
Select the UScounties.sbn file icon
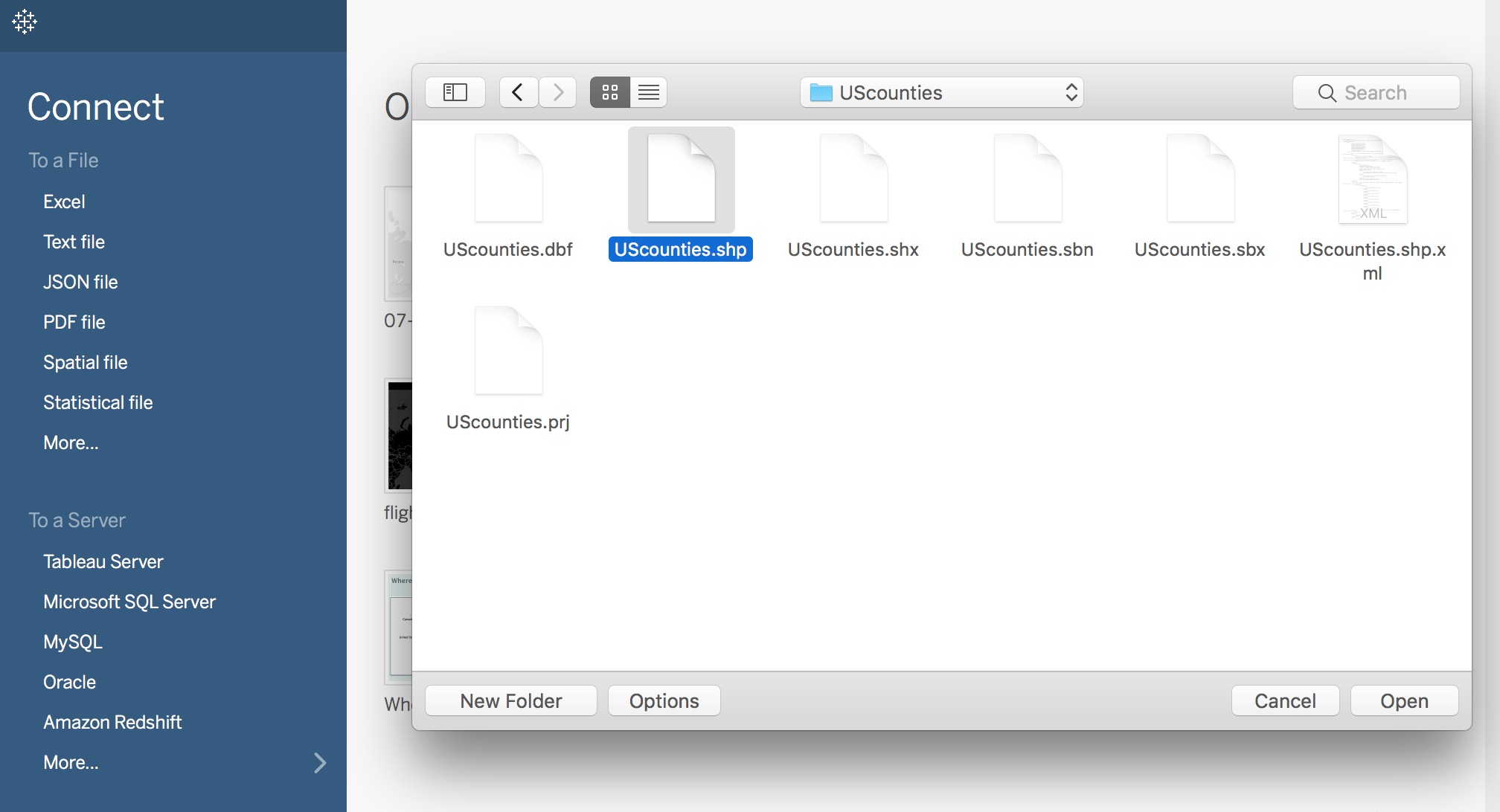point(1027,179)
